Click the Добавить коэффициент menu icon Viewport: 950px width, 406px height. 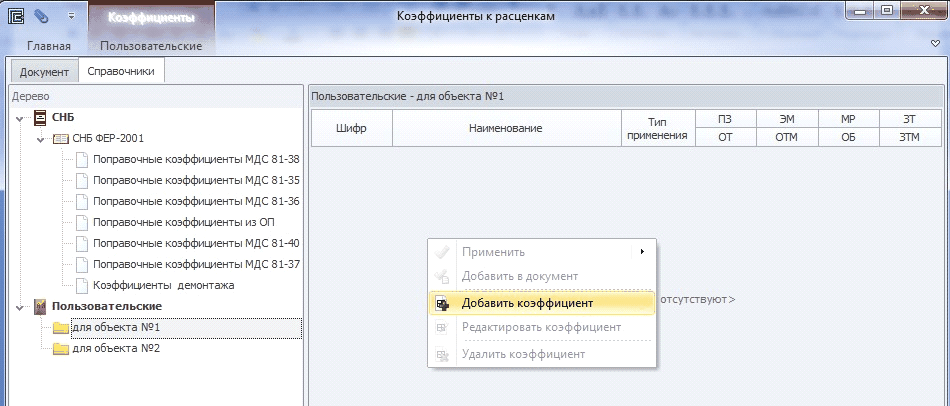point(442,303)
